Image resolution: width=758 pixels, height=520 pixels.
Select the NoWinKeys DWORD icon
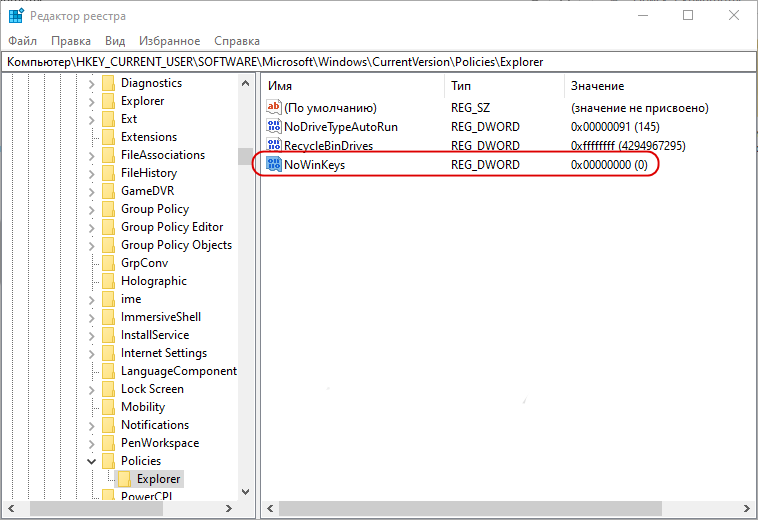coord(274,164)
